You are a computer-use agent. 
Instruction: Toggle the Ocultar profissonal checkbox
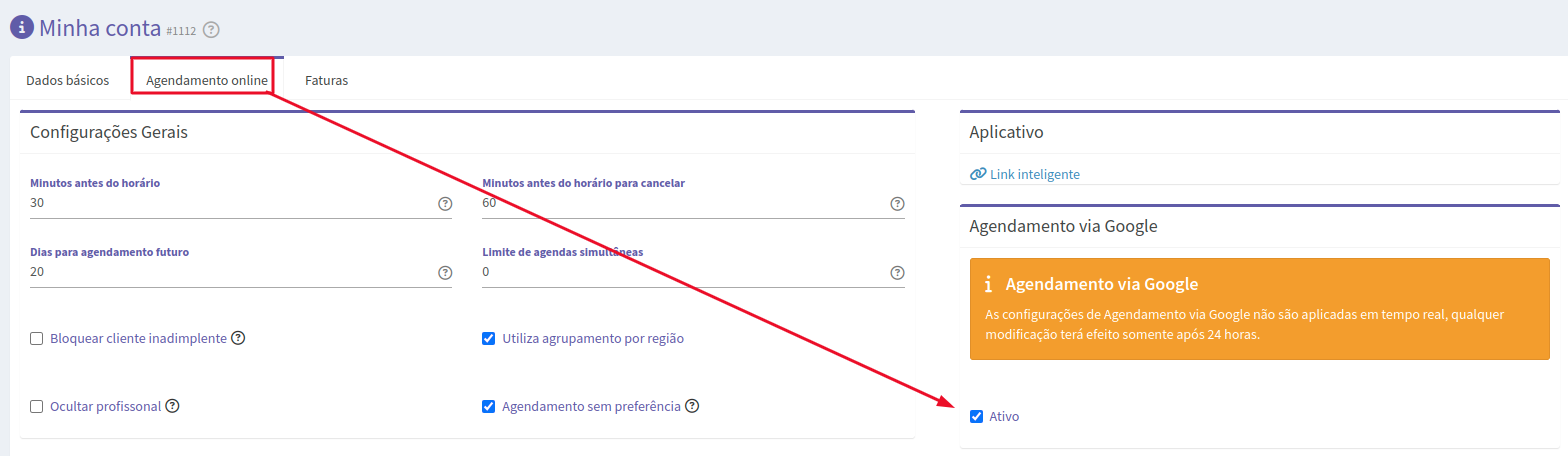(37, 407)
